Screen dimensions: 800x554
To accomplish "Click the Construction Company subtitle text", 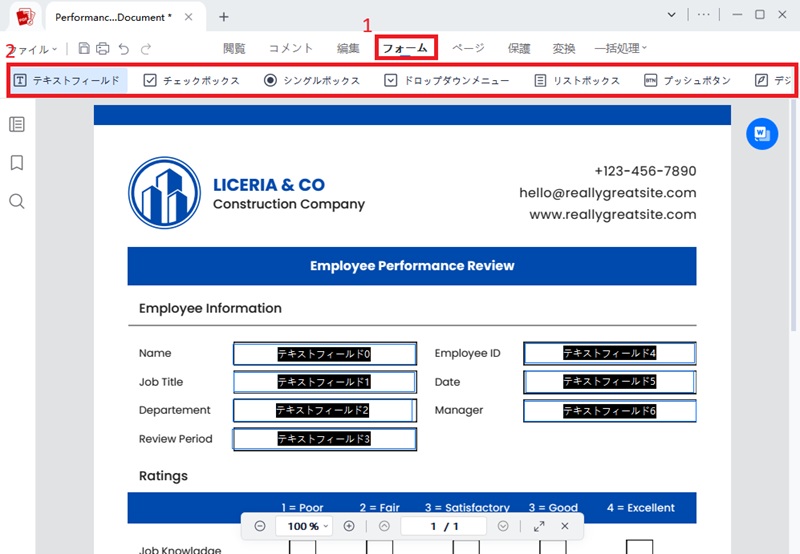I will coord(289,204).
